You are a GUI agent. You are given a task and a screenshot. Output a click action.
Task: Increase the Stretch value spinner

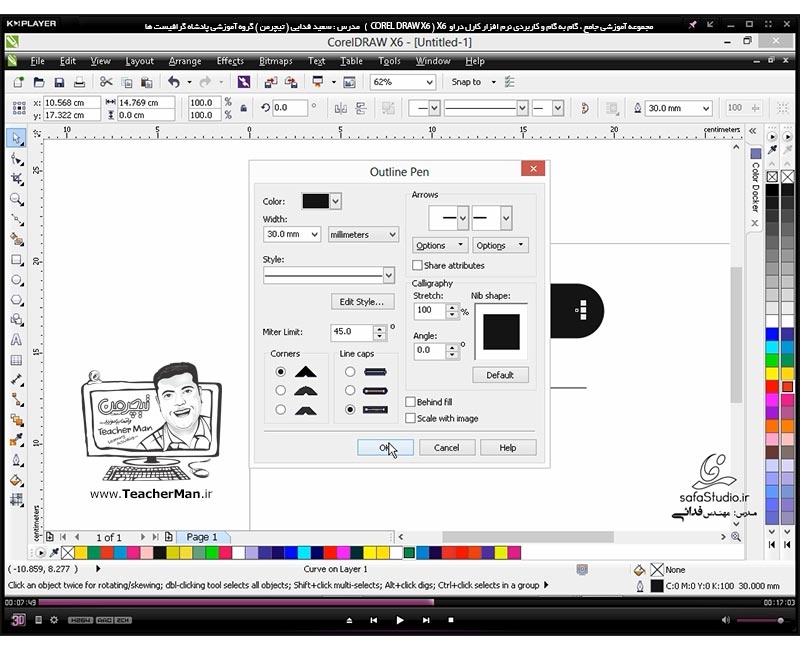[452, 307]
